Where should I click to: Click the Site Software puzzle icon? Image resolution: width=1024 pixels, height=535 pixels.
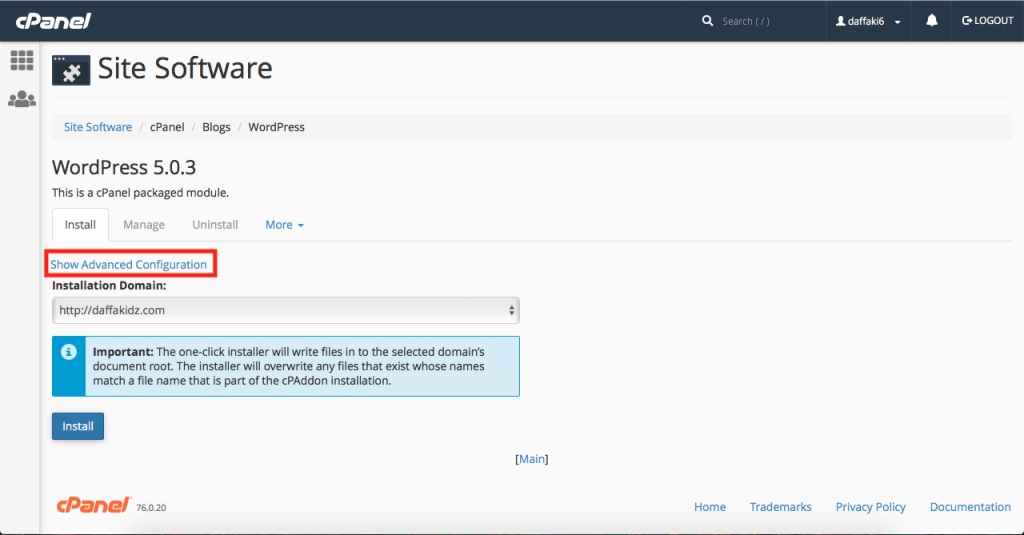click(x=71, y=70)
